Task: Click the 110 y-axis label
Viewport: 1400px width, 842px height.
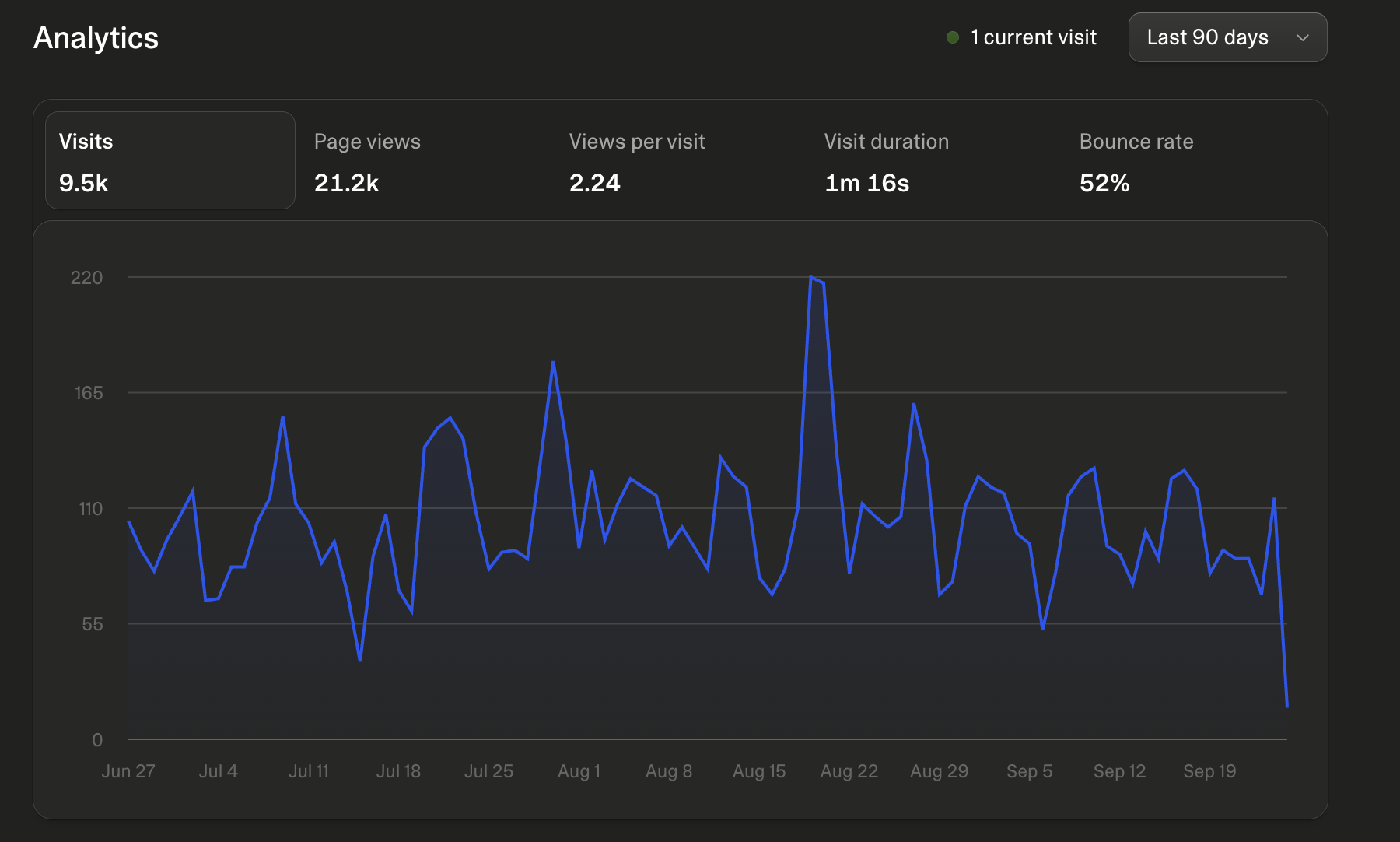Action: point(91,509)
